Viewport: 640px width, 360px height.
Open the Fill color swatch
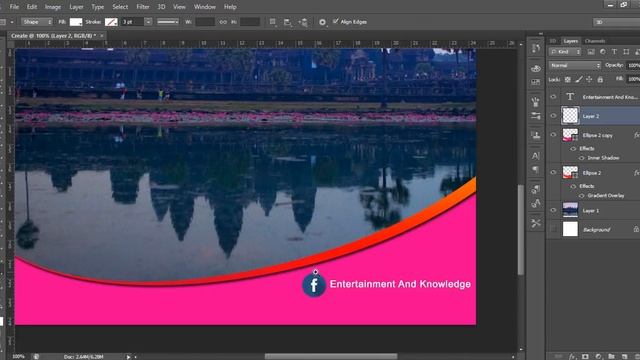pos(76,22)
